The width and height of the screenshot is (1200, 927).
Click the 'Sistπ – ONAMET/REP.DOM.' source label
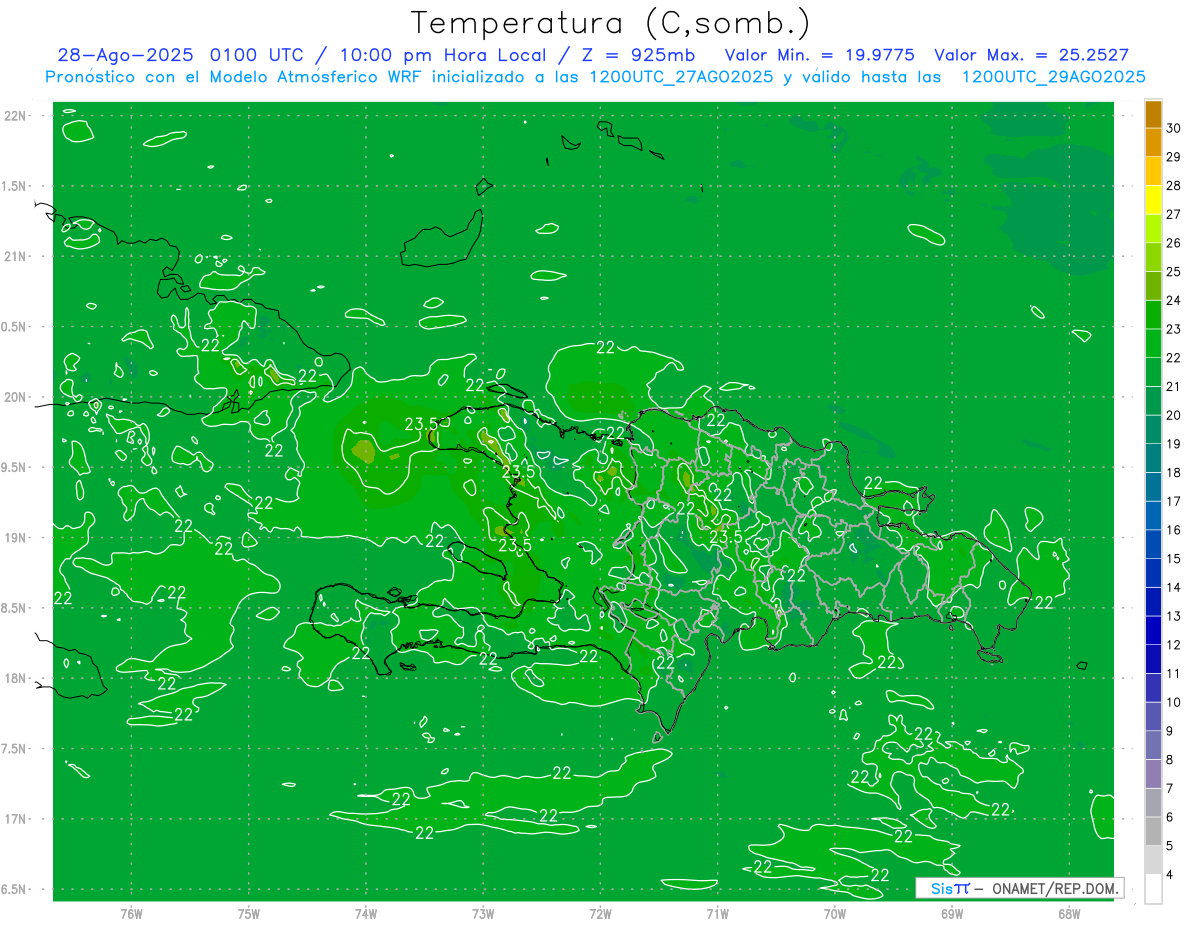click(1019, 888)
